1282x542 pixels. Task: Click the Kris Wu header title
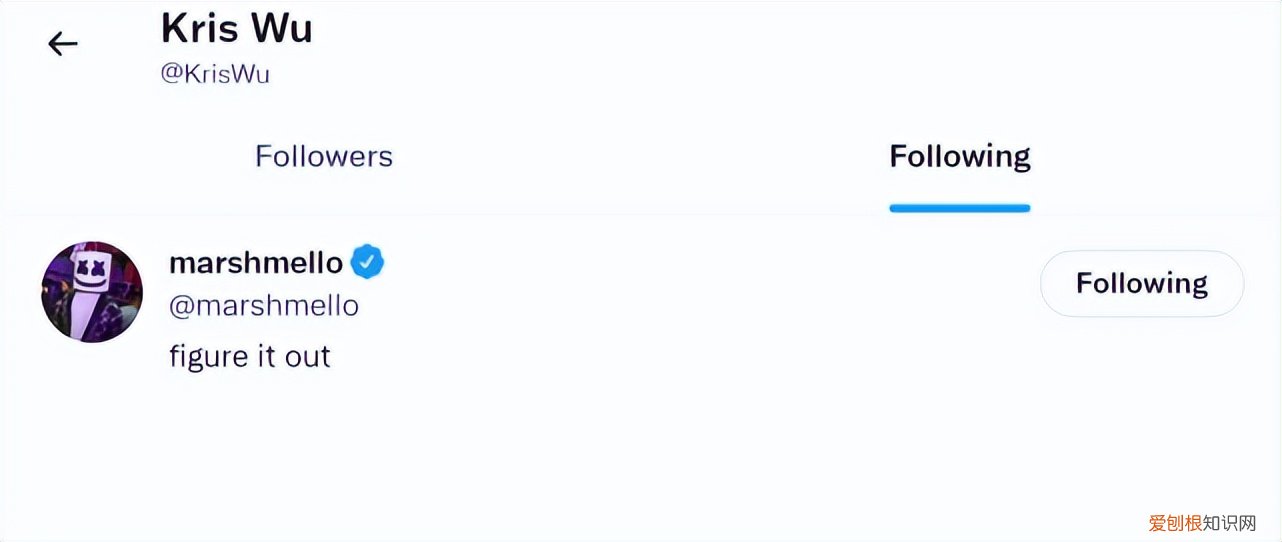click(x=236, y=28)
